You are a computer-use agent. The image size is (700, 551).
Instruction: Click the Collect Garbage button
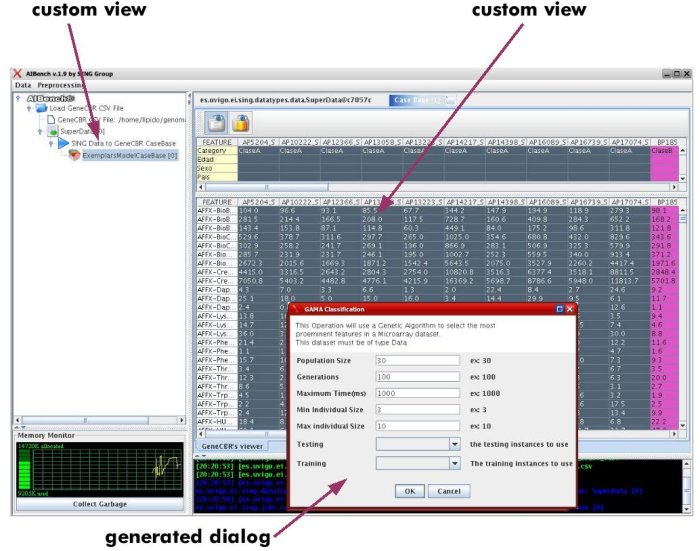tap(100, 504)
